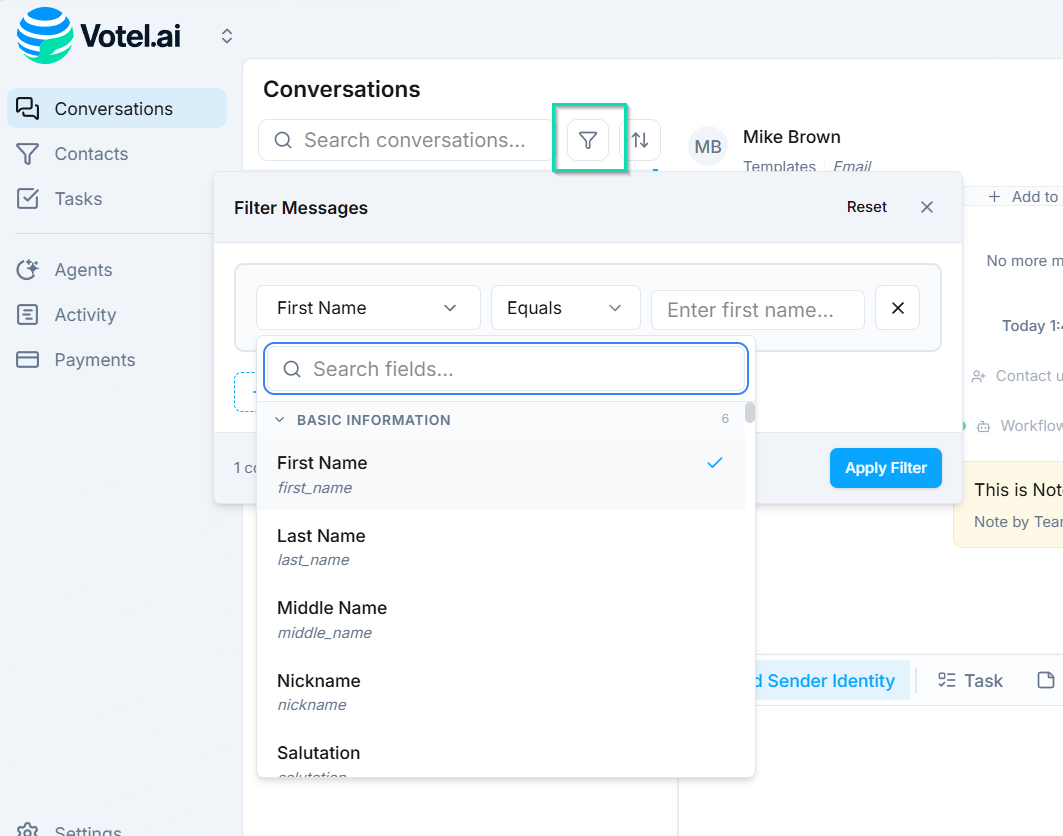
Task: Choose Last Name from field list
Action: click(x=500, y=546)
